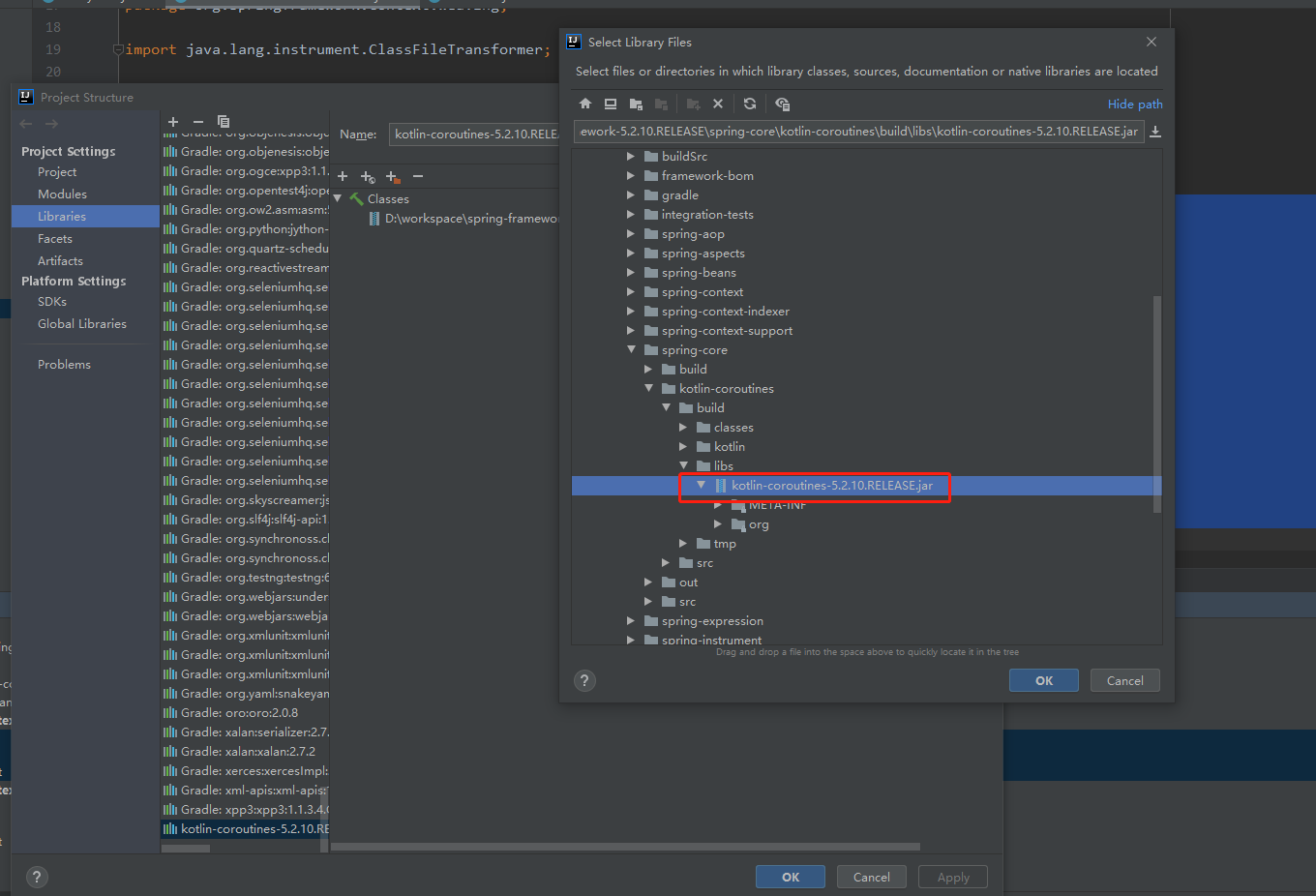Open the Facets settings page
This screenshot has width=1316, height=896.
55,239
